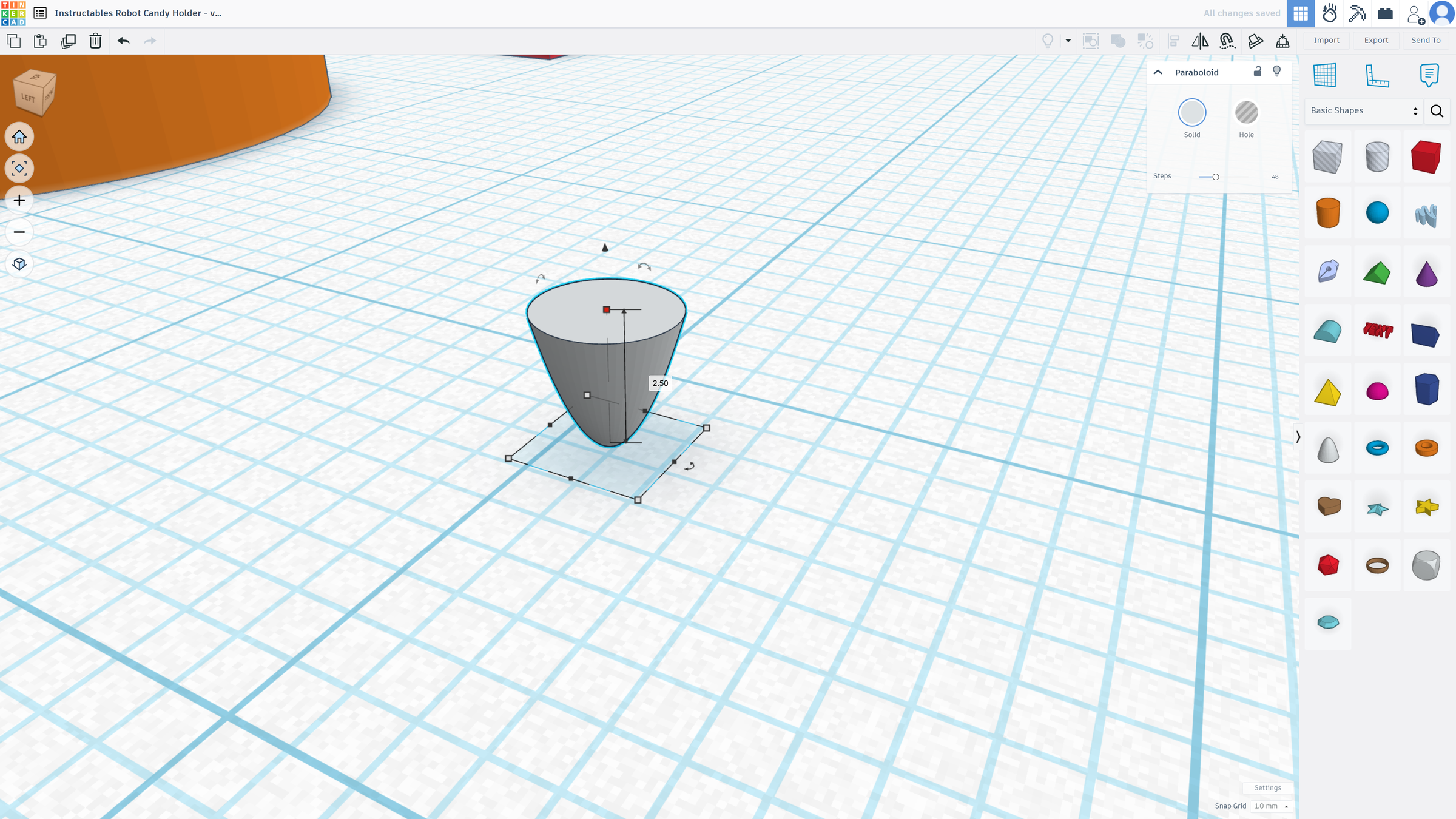Open the Snap Grid 1.0 mm dropdown
The width and height of the screenshot is (1456, 819).
(x=1270, y=806)
